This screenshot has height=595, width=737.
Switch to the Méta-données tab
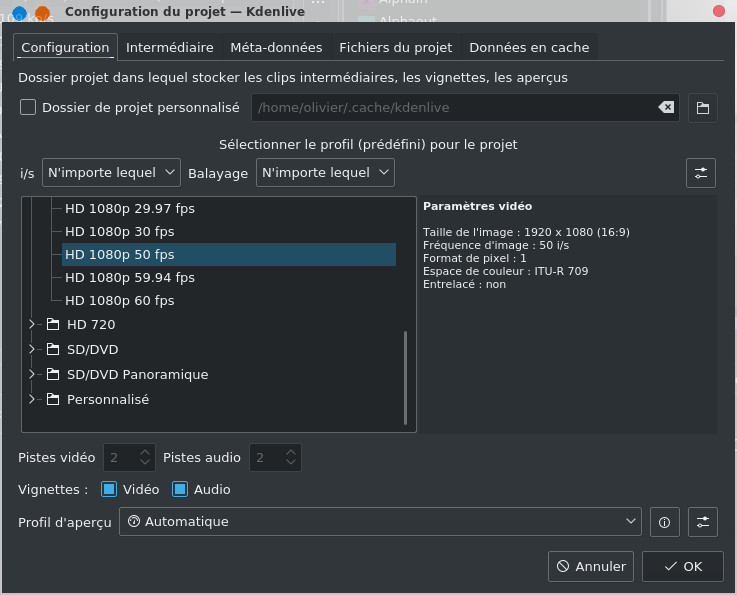(x=276, y=47)
